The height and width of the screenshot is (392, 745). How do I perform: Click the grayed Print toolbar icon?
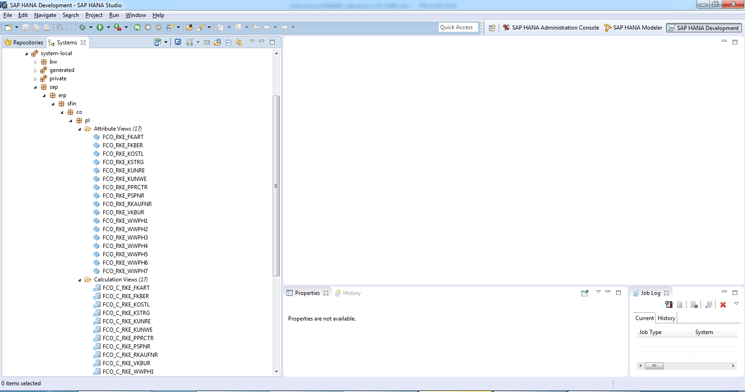pyautogui.click(x=47, y=28)
